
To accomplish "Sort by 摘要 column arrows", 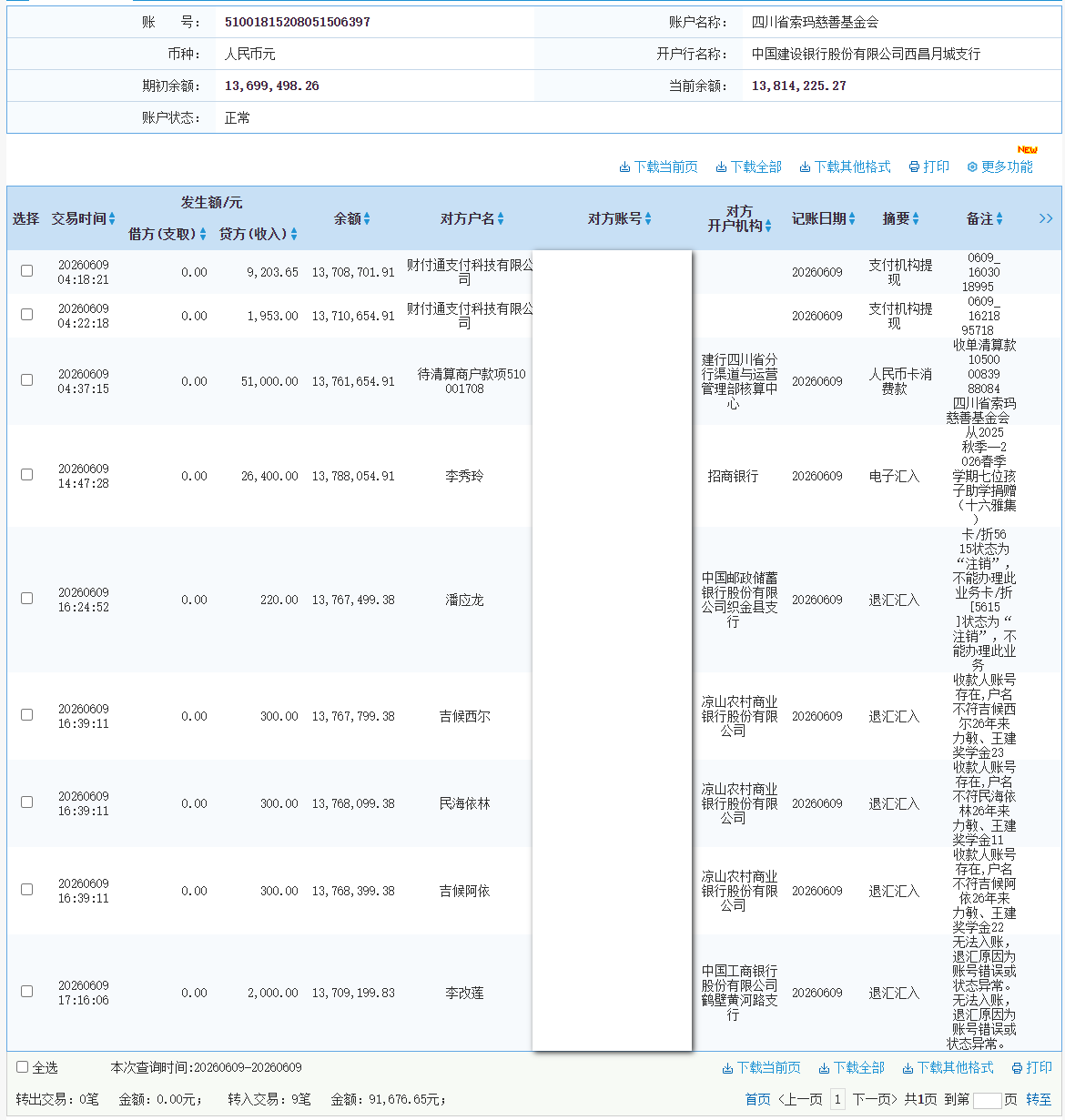I will pyautogui.click(x=916, y=218).
